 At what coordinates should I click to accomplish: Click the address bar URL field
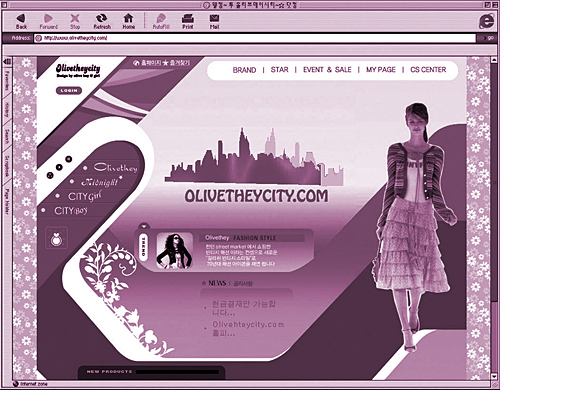[x=255, y=38]
